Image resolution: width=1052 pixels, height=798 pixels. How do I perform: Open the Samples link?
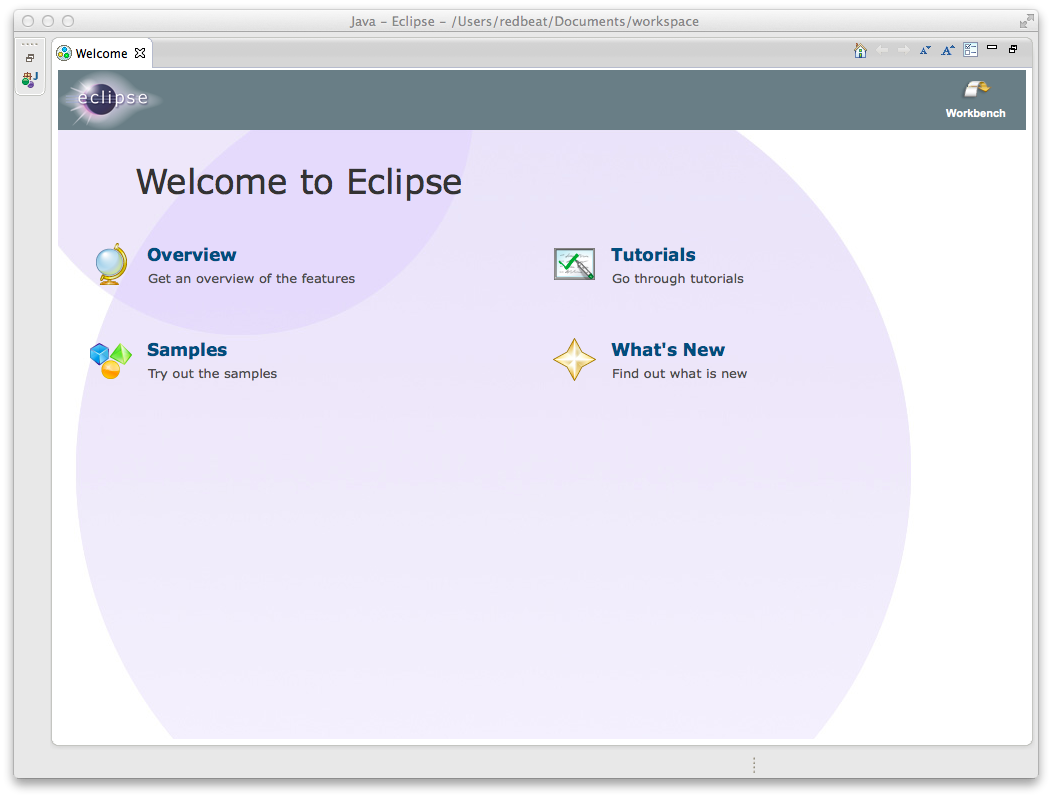click(x=187, y=350)
